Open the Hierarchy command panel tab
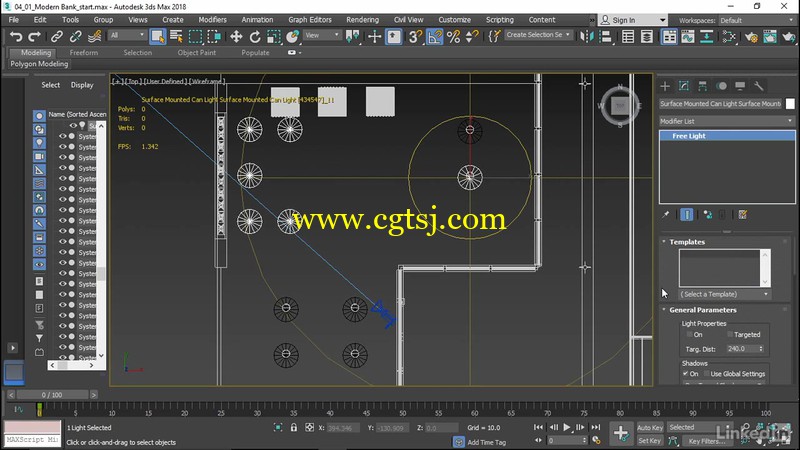 point(703,86)
